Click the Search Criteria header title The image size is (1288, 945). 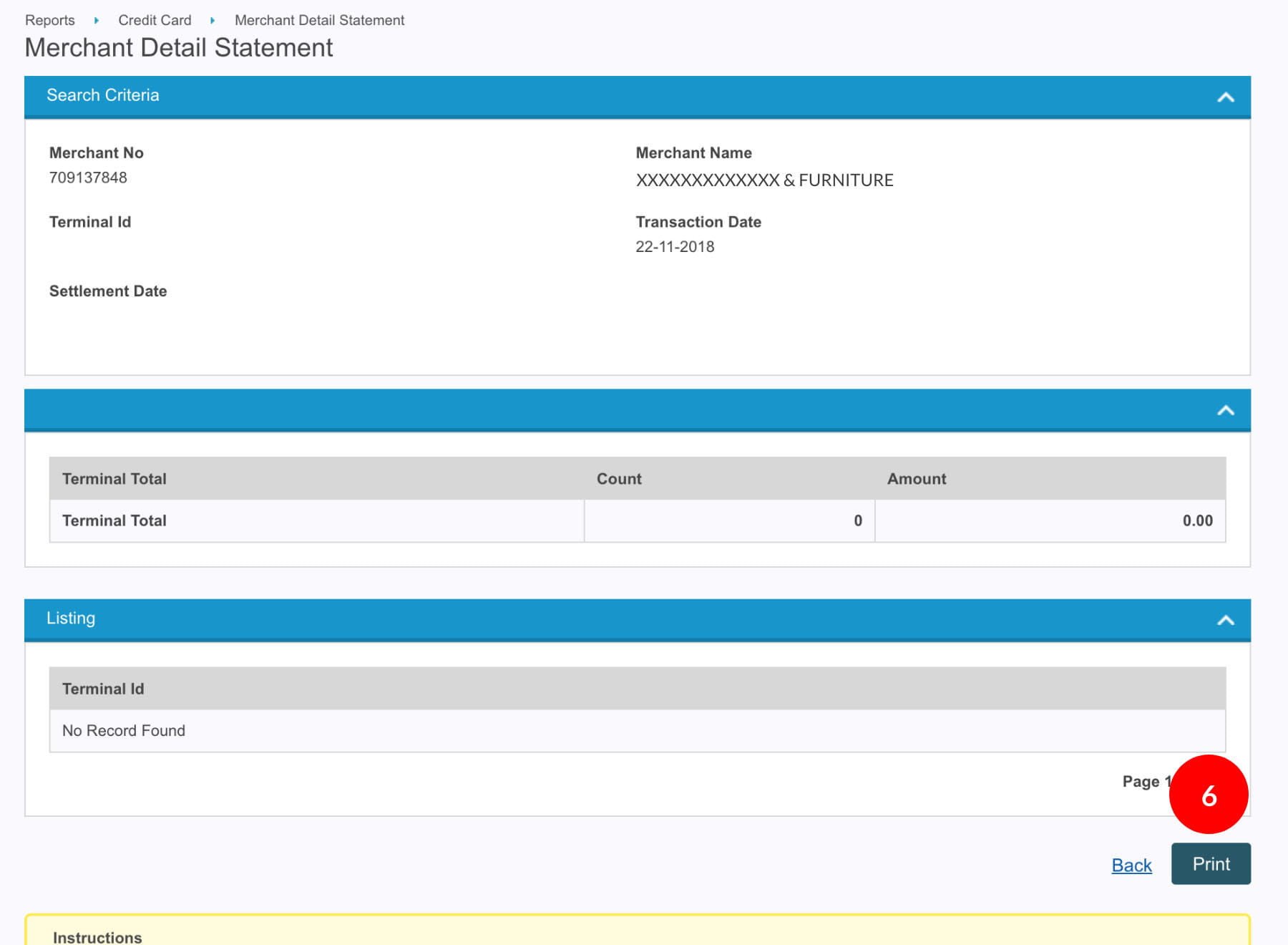coord(103,95)
